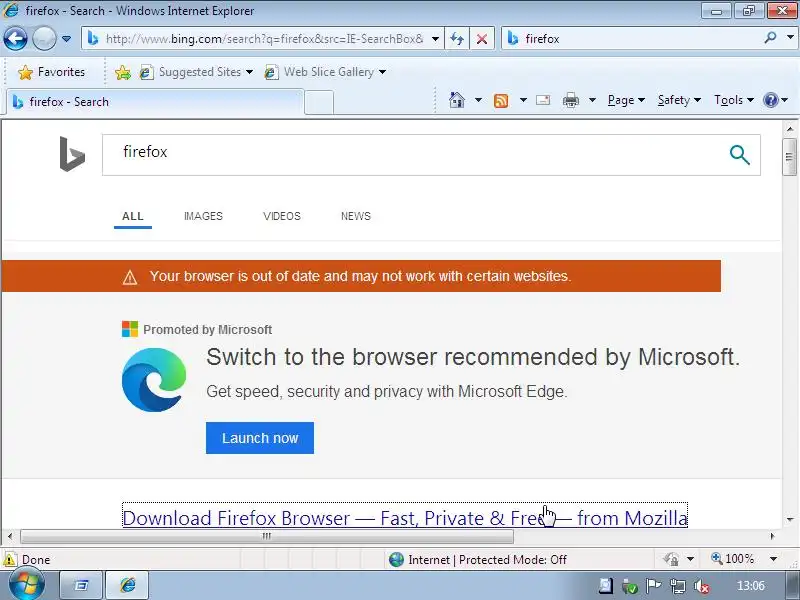Open the Tools menu
The image size is (800, 600).
[734, 100]
